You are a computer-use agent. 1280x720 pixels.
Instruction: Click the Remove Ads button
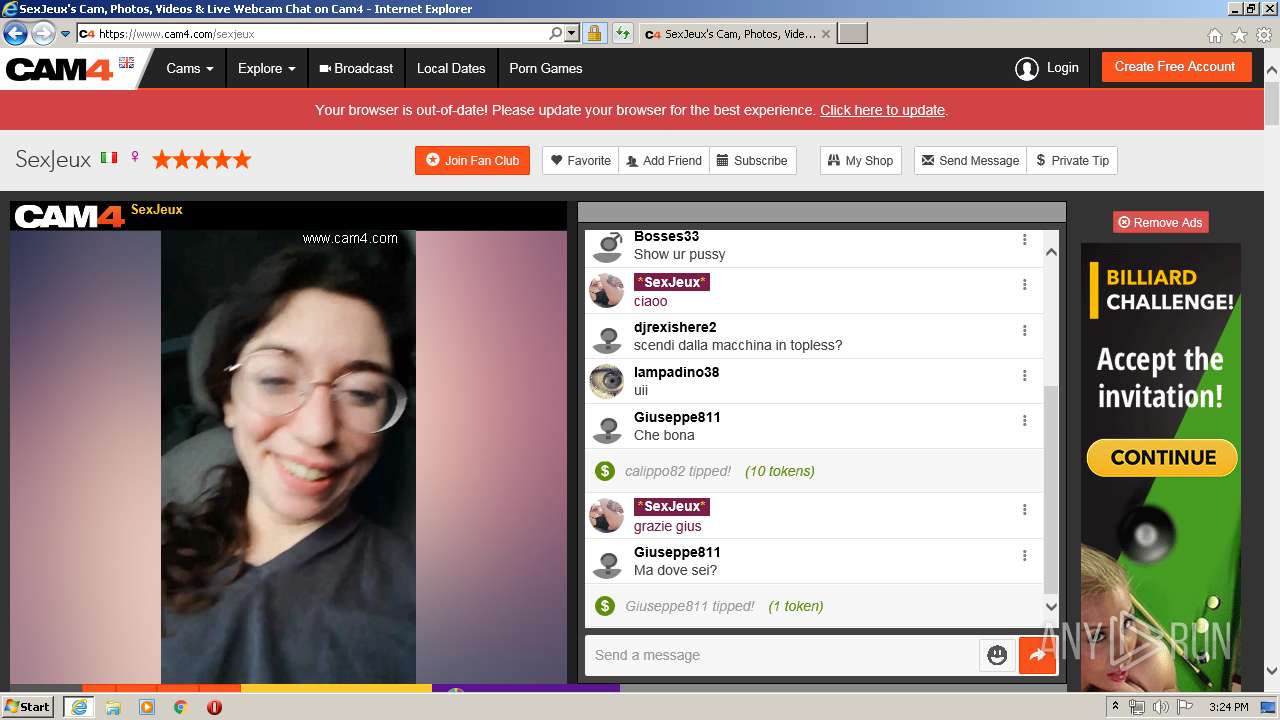coord(1160,222)
